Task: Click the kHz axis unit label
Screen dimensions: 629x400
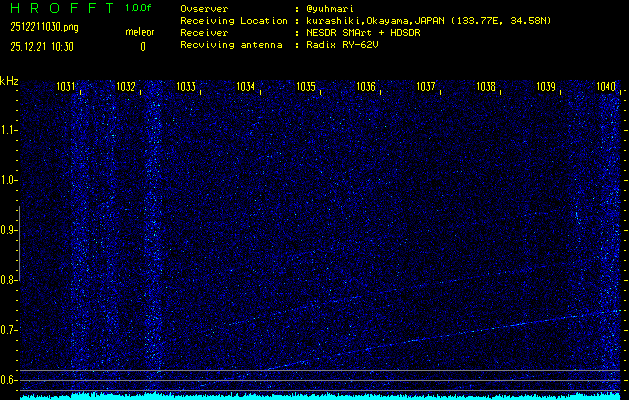Action: point(9,81)
